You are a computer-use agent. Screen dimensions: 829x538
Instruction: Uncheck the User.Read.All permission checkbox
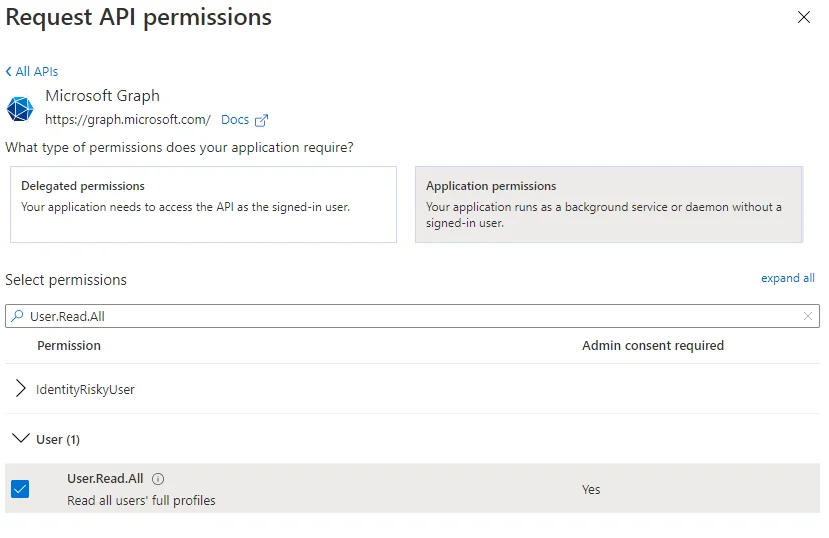[20, 489]
